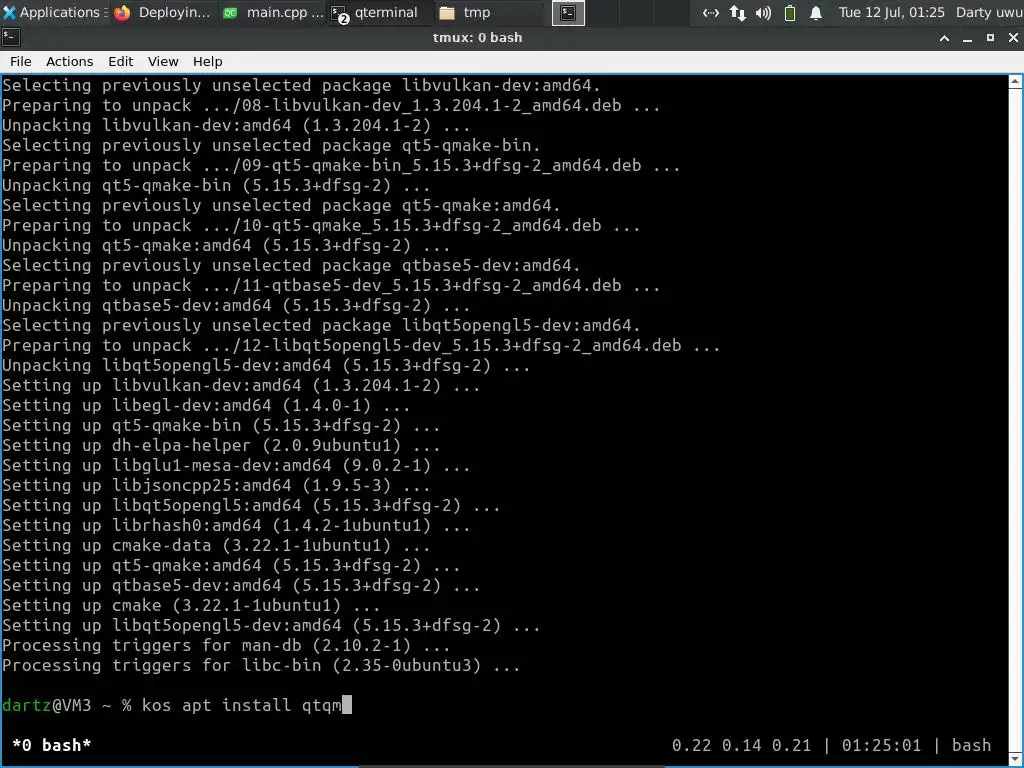Click the terminal window icon in title bar
The width and height of the screenshot is (1024, 768).
tap(11, 38)
